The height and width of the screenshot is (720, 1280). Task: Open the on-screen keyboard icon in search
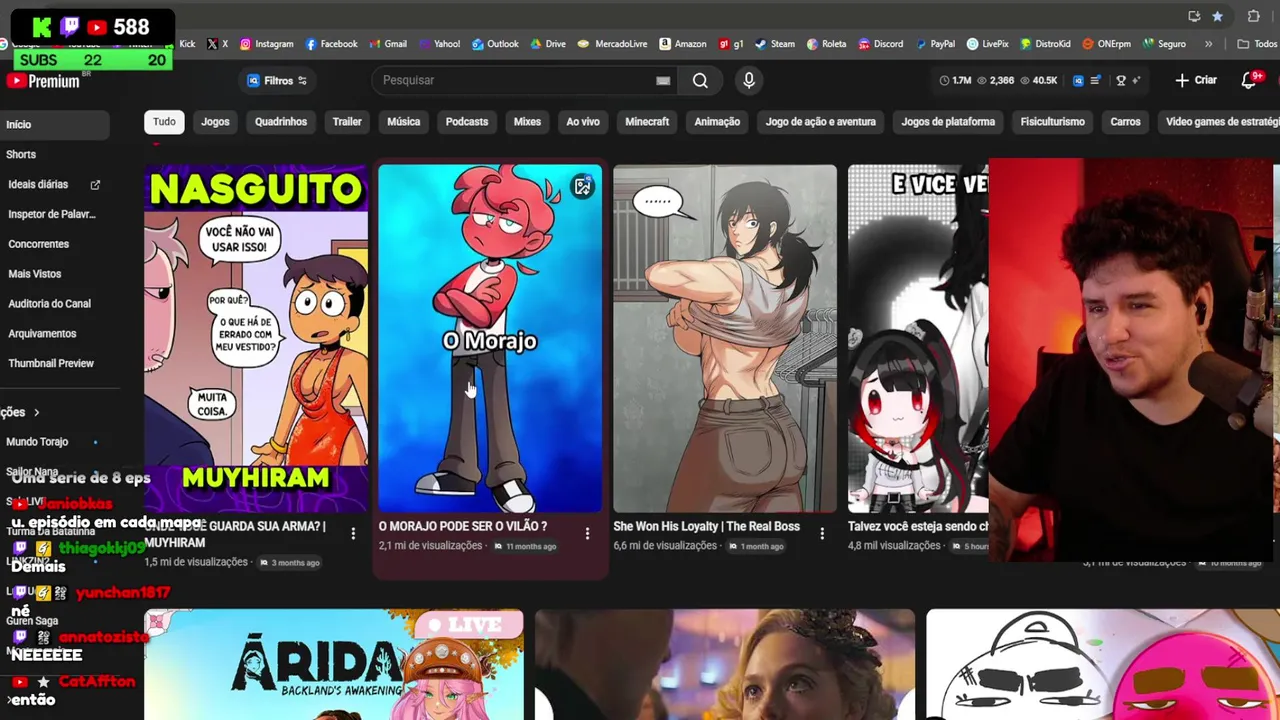tap(663, 80)
